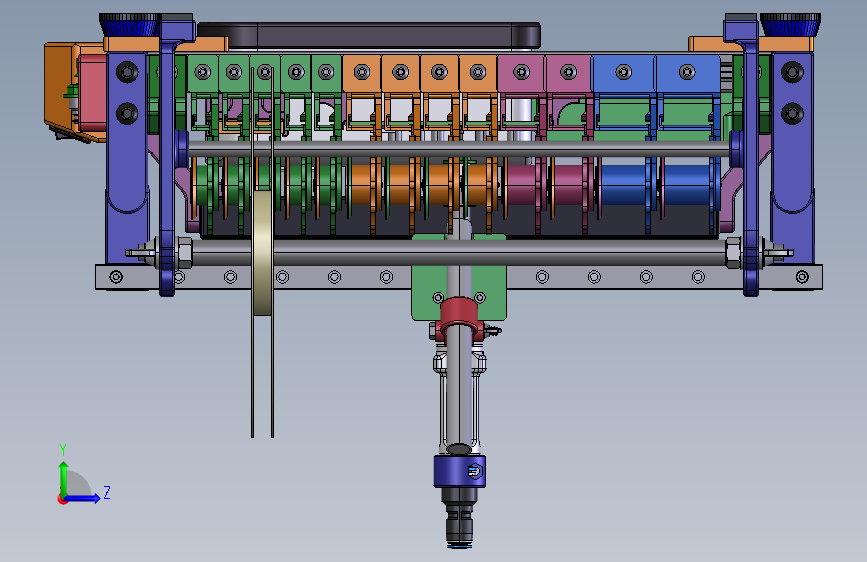Screen dimensions: 867x562
Task: Select the leftmost screw hole on bottom rail
Action: (116, 277)
